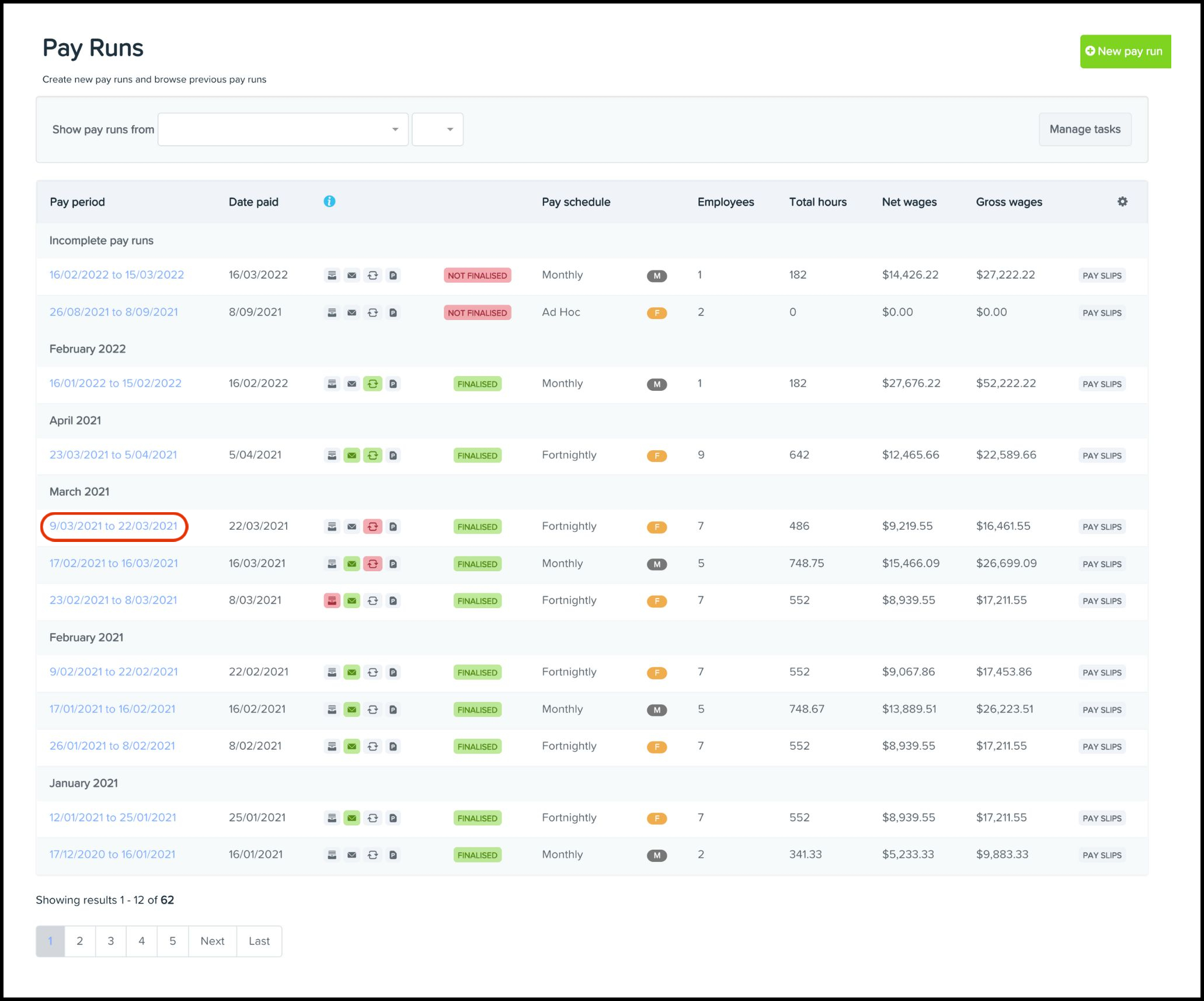1204x1001 pixels.
Task: Click the New pay run button
Action: point(1125,51)
